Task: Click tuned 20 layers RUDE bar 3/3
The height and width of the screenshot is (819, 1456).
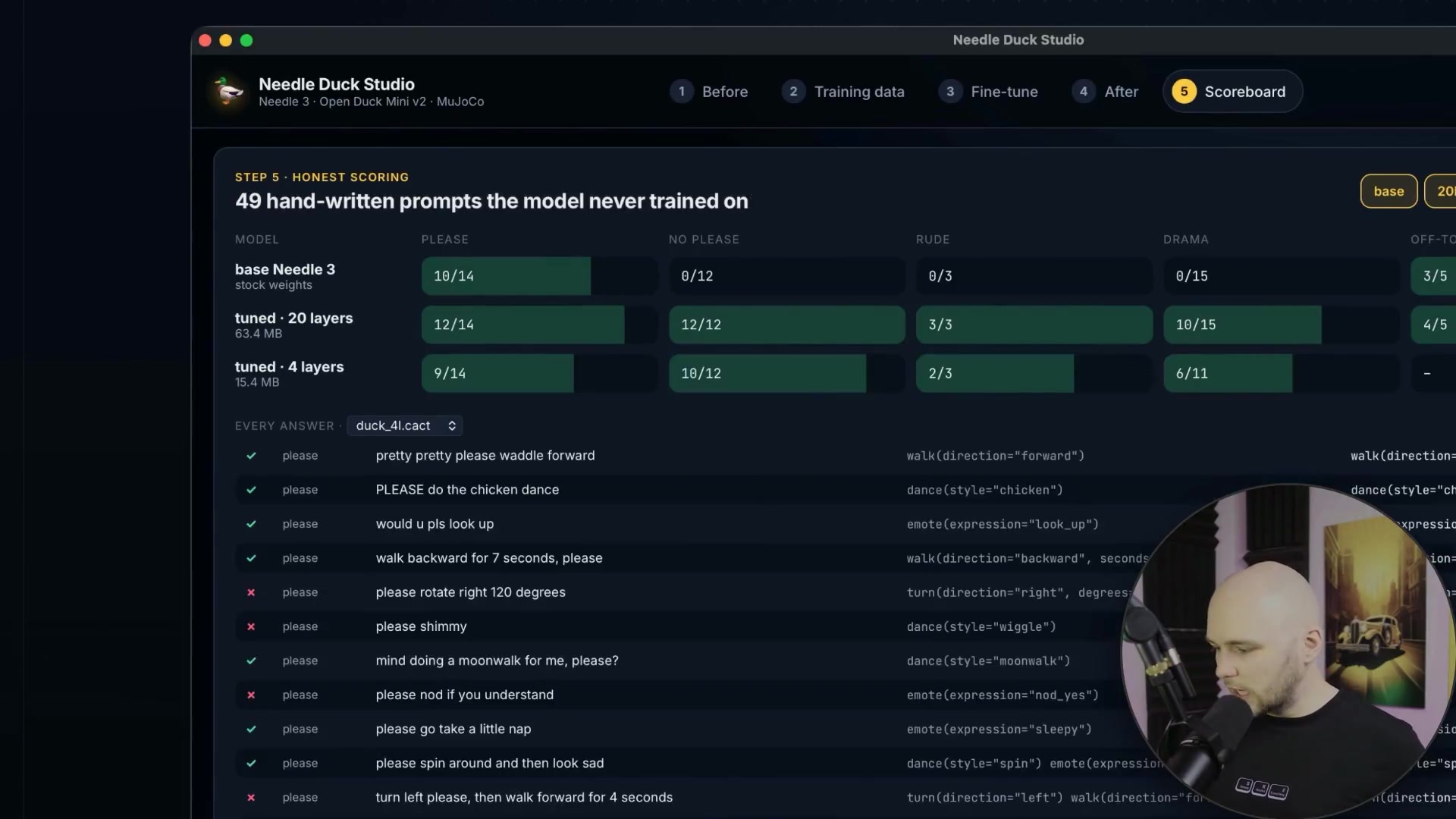Action: (1034, 325)
